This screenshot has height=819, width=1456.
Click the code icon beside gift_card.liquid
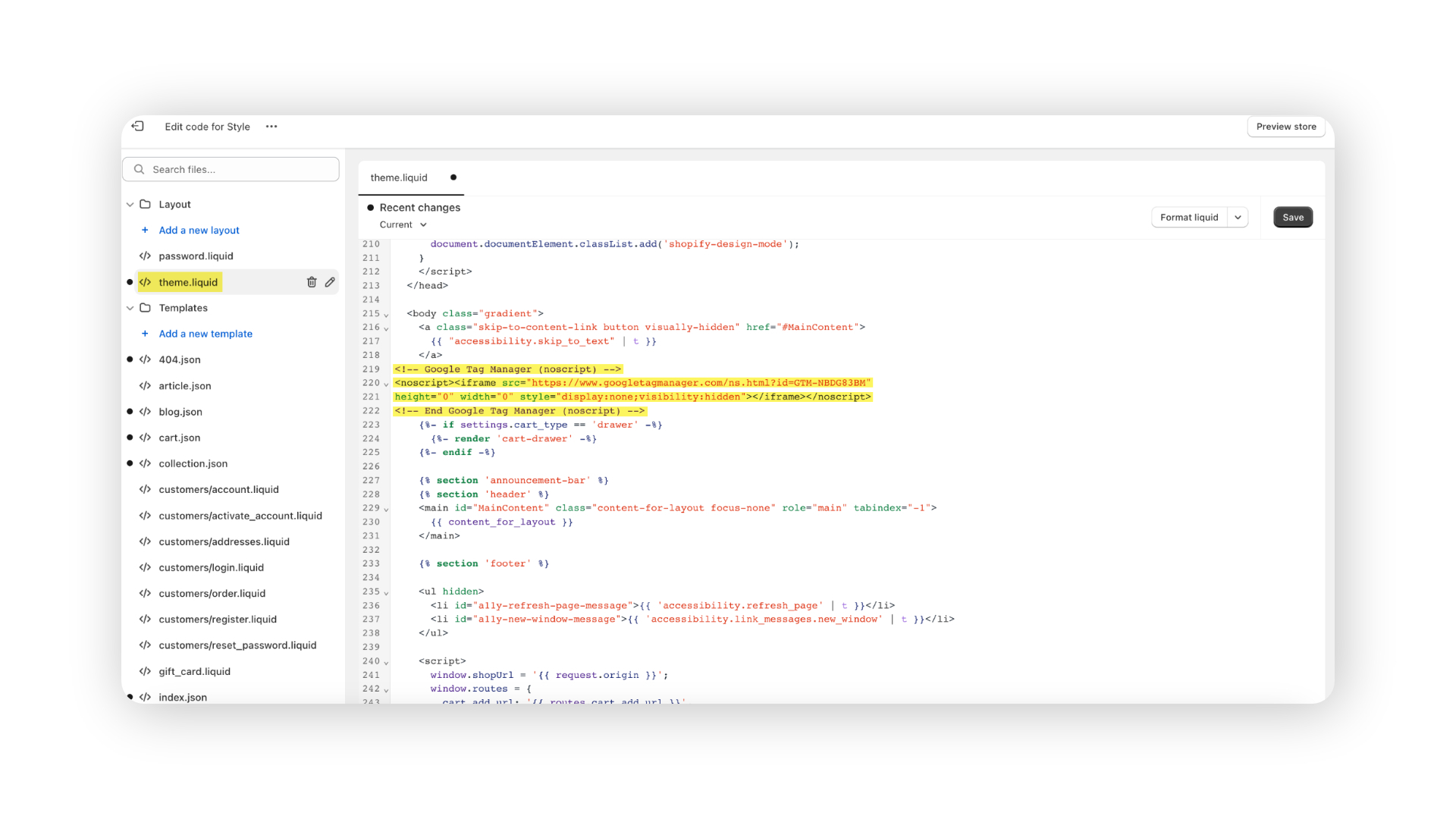(x=145, y=671)
